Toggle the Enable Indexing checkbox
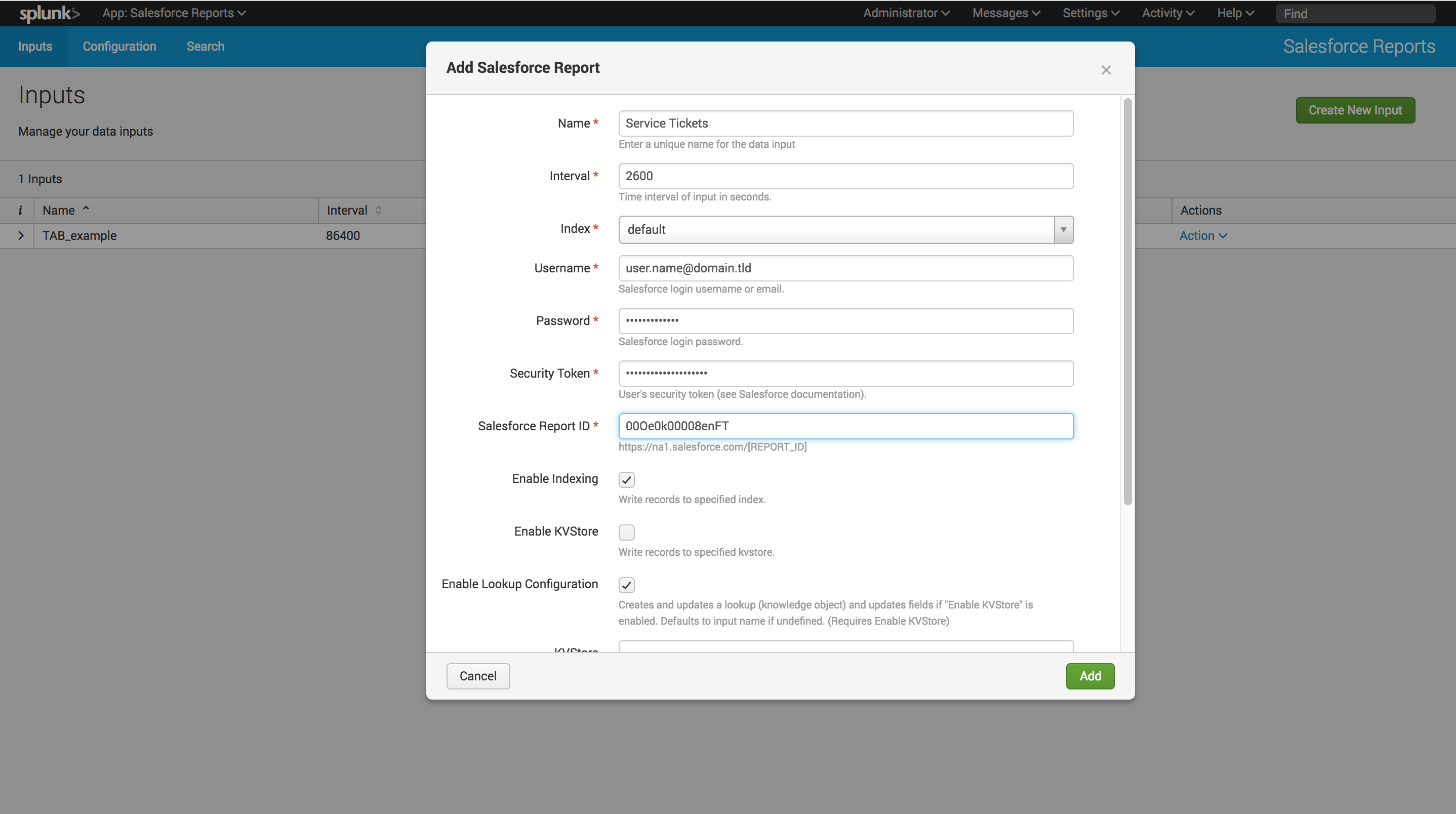This screenshot has width=1456, height=814. pyautogui.click(x=626, y=479)
